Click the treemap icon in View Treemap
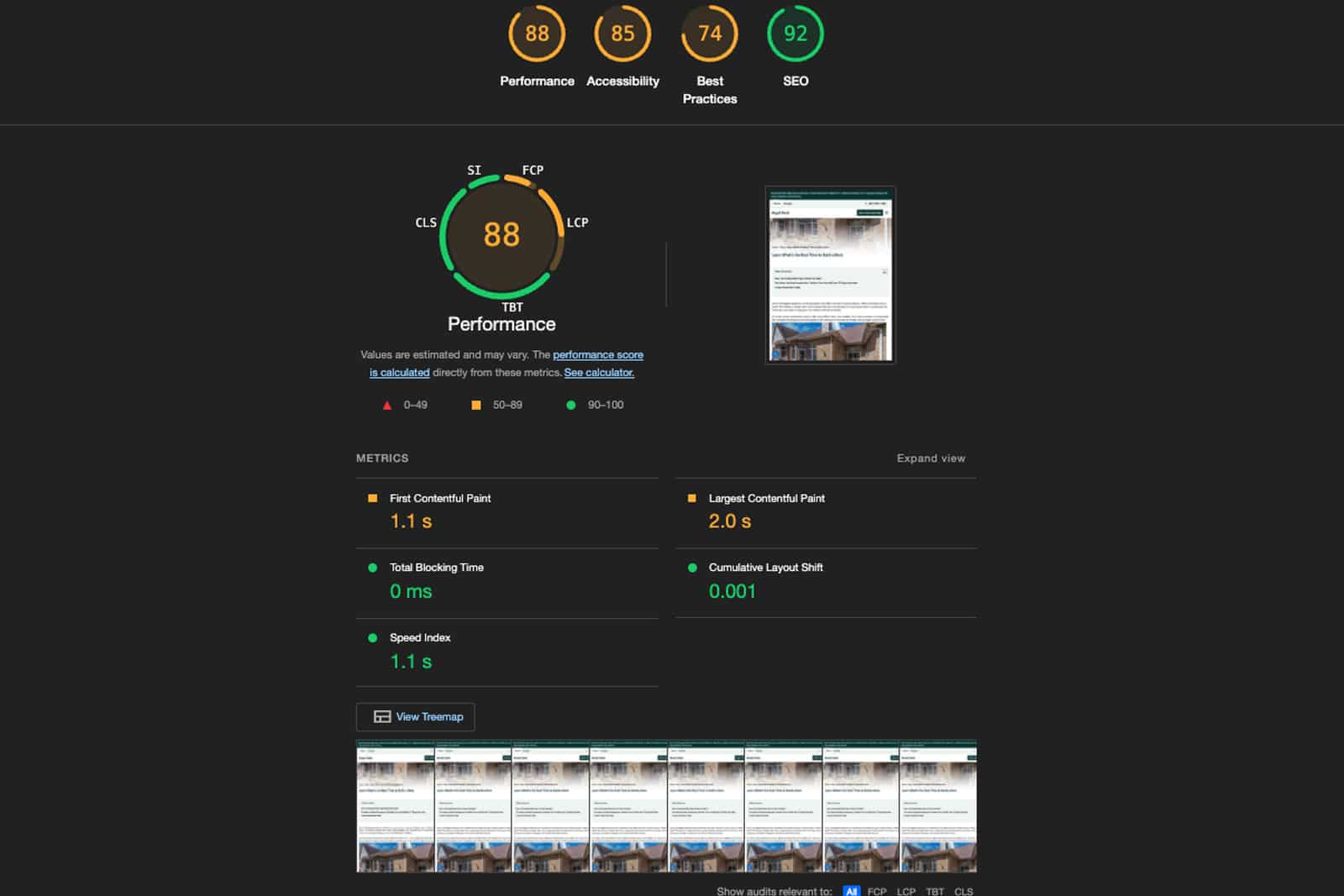Image resolution: width=1344 pixels, height=896 pixels. [x=382, y=716]
